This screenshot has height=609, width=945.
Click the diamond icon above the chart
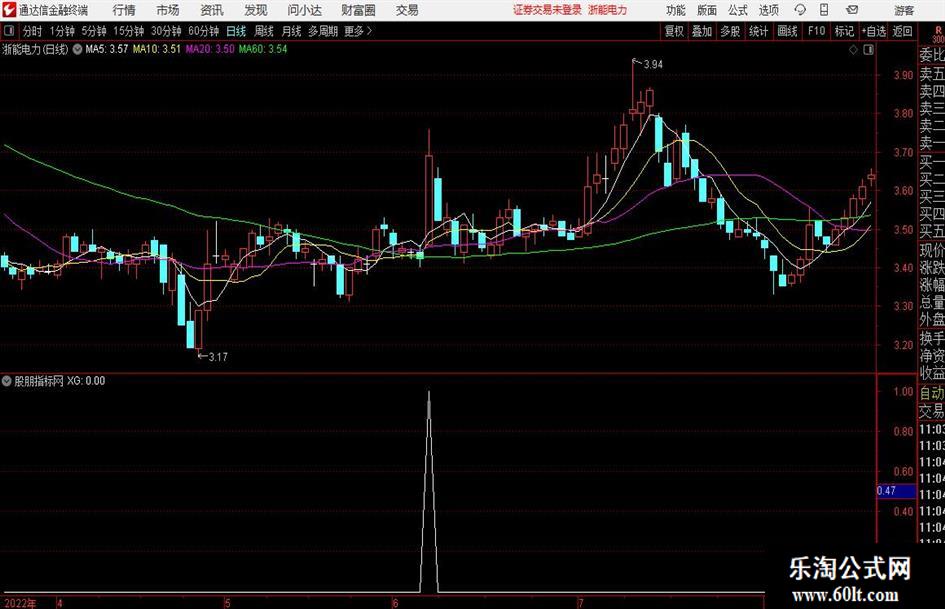[x=853, y=50]
